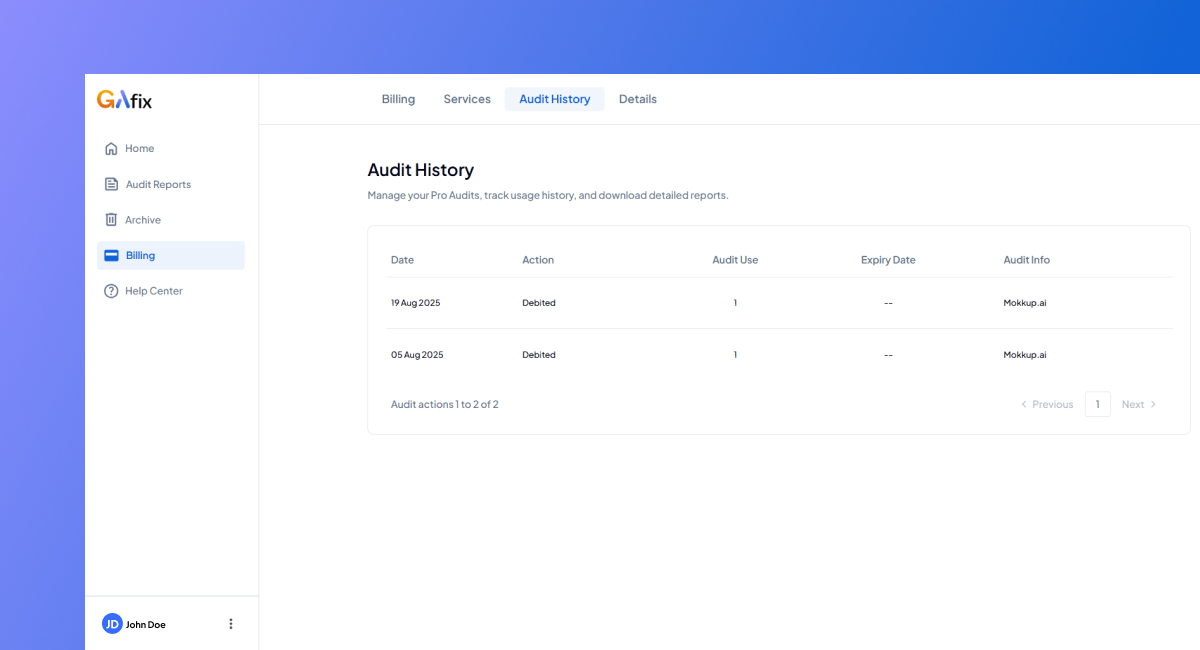The image size is (1200, 650).
Task: Switch to the Details tab
Action: pyautogui.click(x=638, y=99)
